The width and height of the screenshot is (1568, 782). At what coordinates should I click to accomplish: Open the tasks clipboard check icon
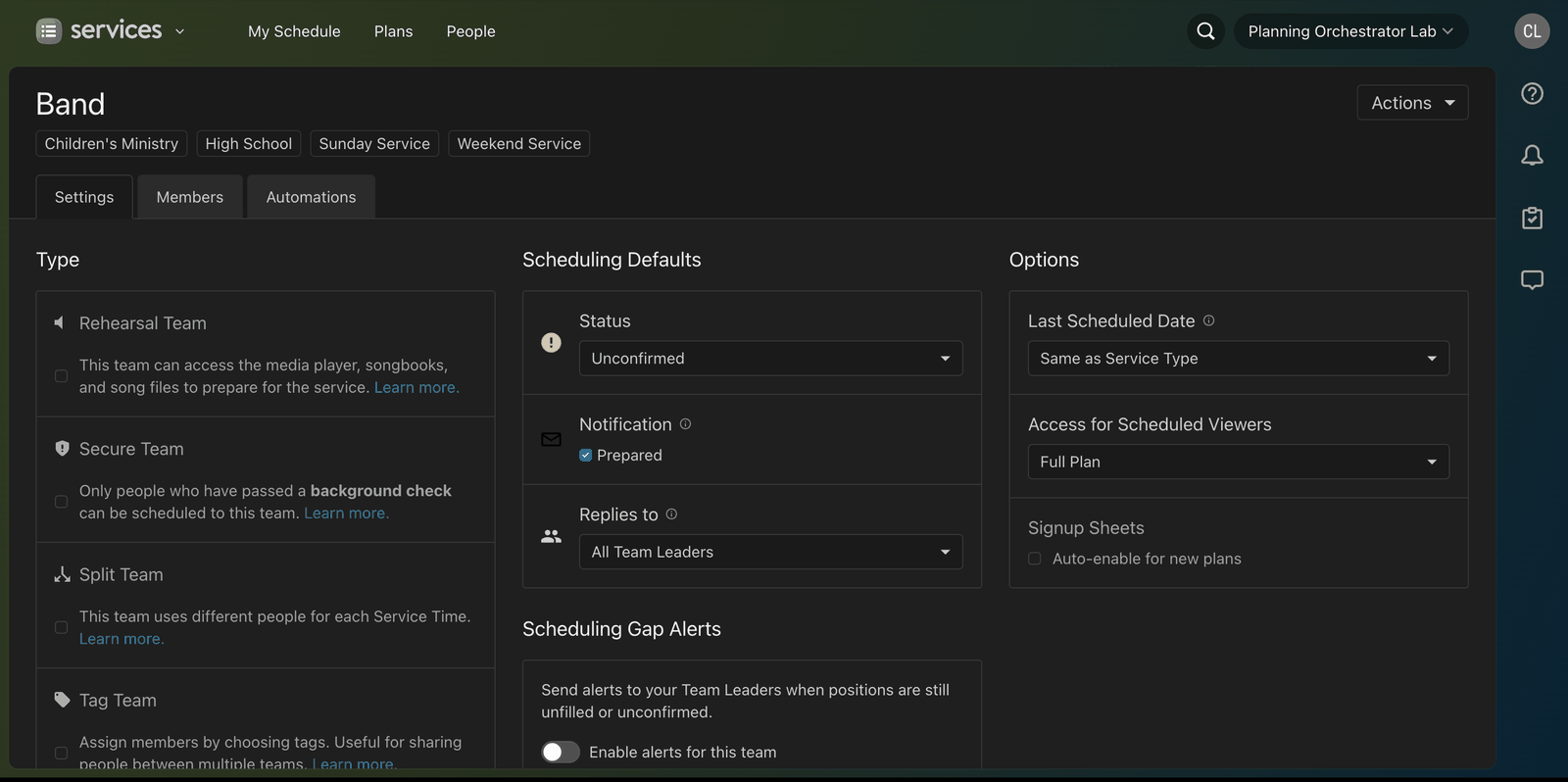(x=1532, y=218)
